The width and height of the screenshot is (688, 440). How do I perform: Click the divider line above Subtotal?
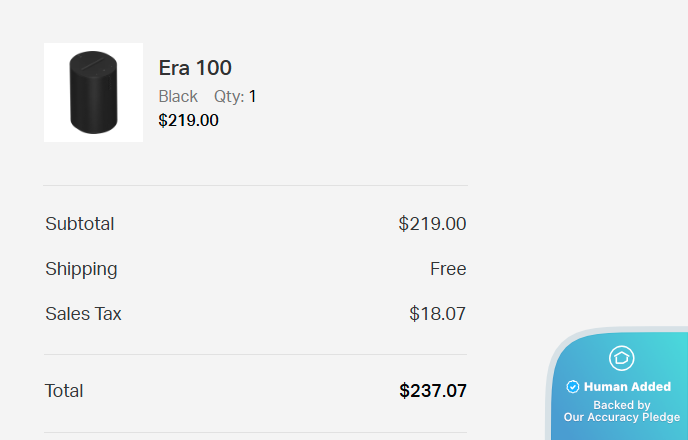[255, 185]
